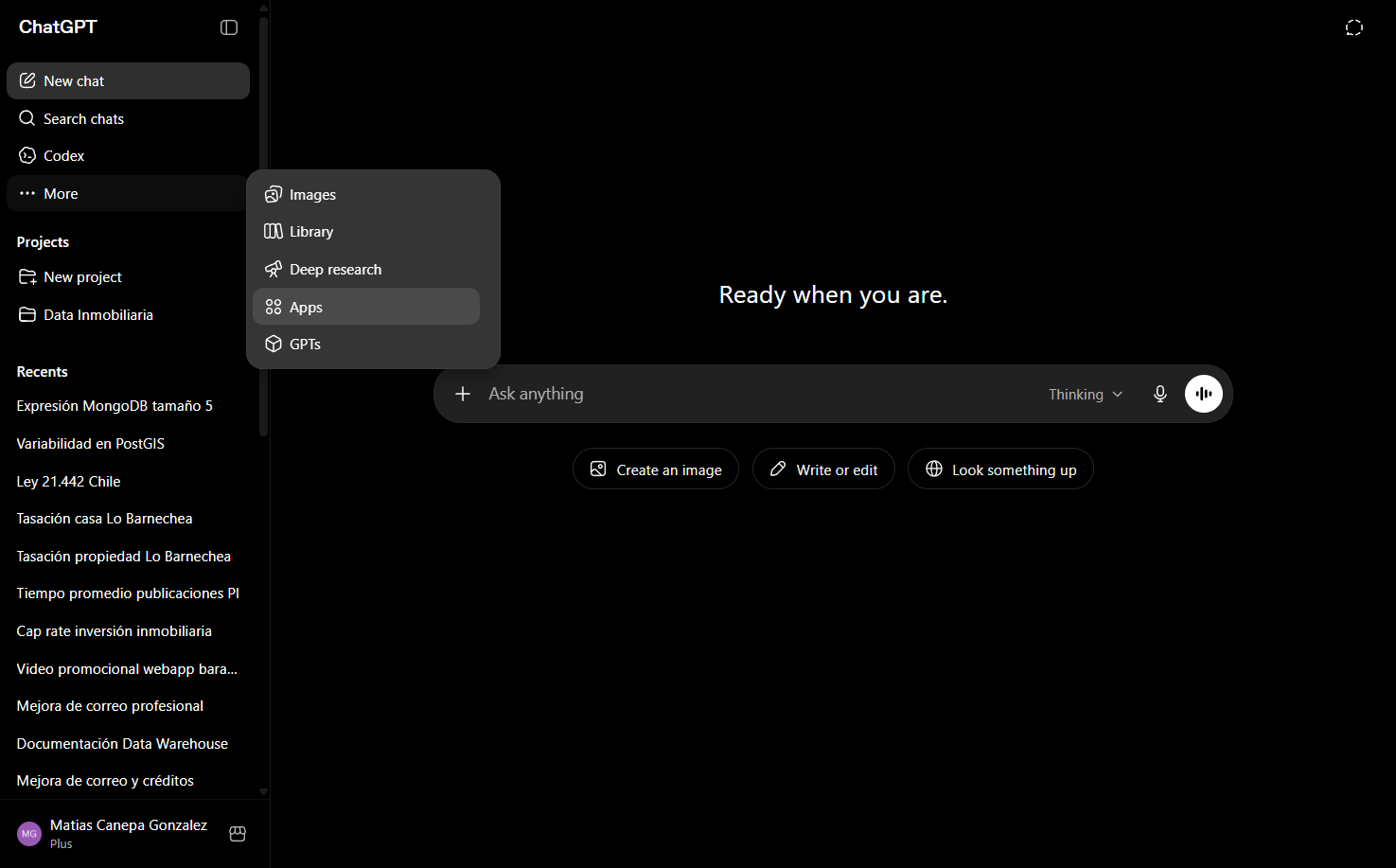Viewport: 1396px width, 868px height.
Task: Click the Create an image suggestion
Action: tap(656, 469)
